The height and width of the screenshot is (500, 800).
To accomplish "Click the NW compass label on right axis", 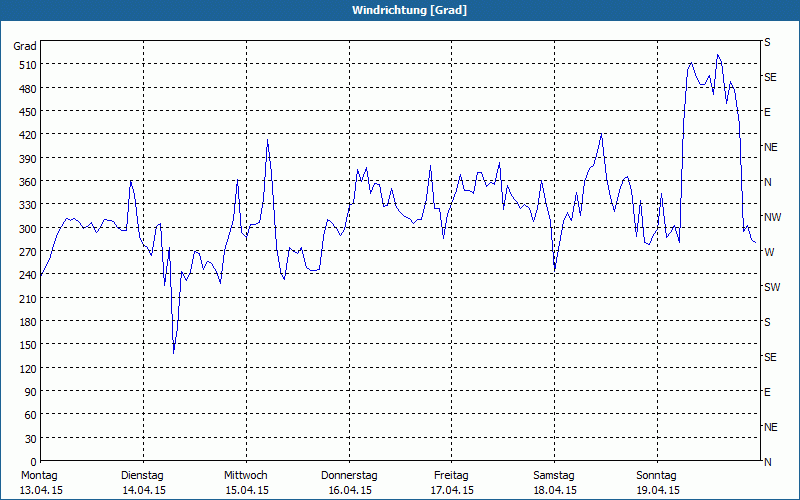I will (772, 217).
